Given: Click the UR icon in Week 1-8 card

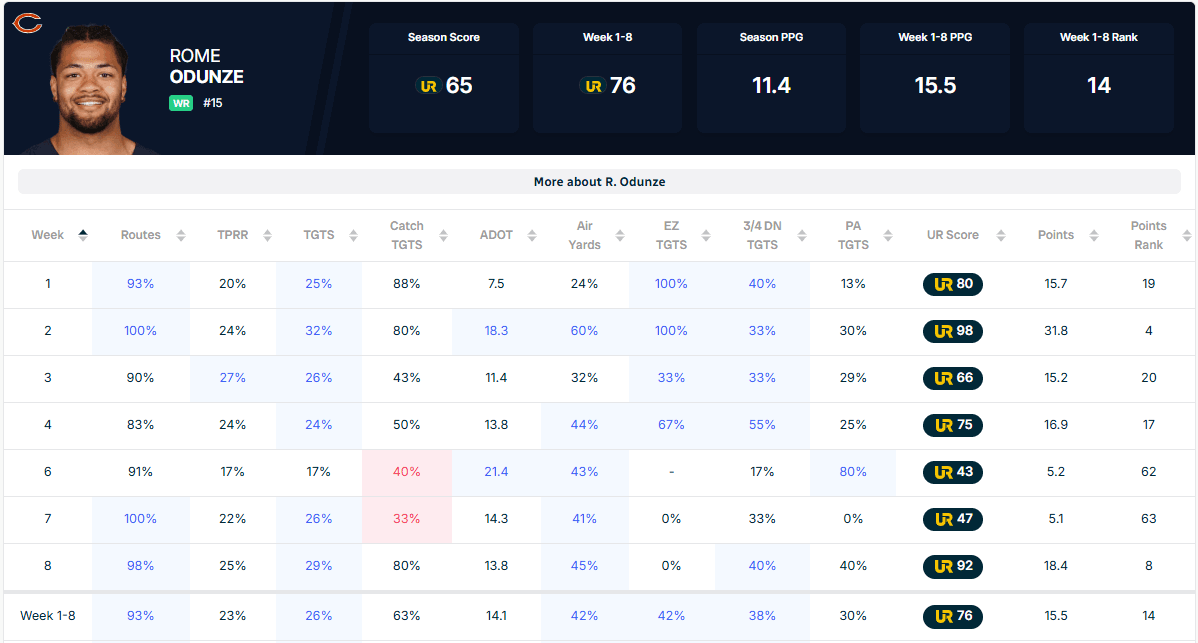Looking at the screenshot, I should [593, 86].
